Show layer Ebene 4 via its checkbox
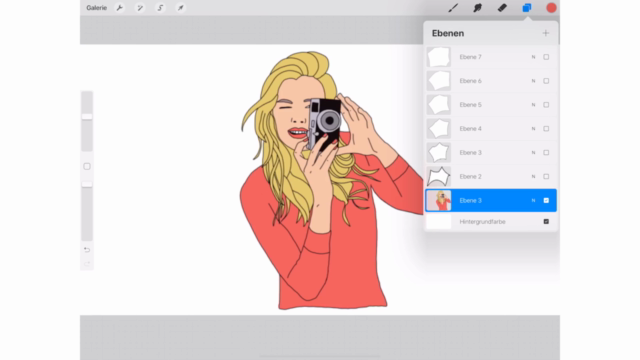This screenshot has width=640, height=360. (546, 129)
